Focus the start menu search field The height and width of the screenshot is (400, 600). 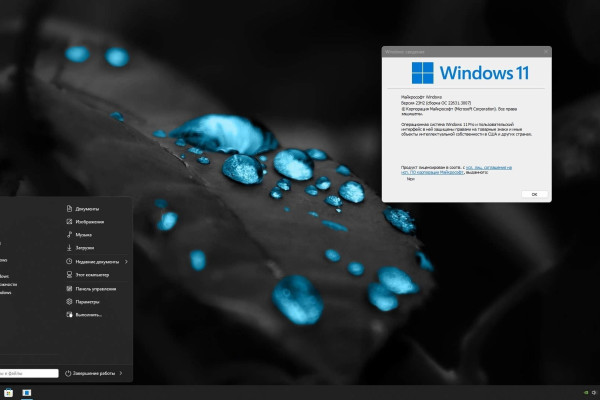[x=29, y=373]
